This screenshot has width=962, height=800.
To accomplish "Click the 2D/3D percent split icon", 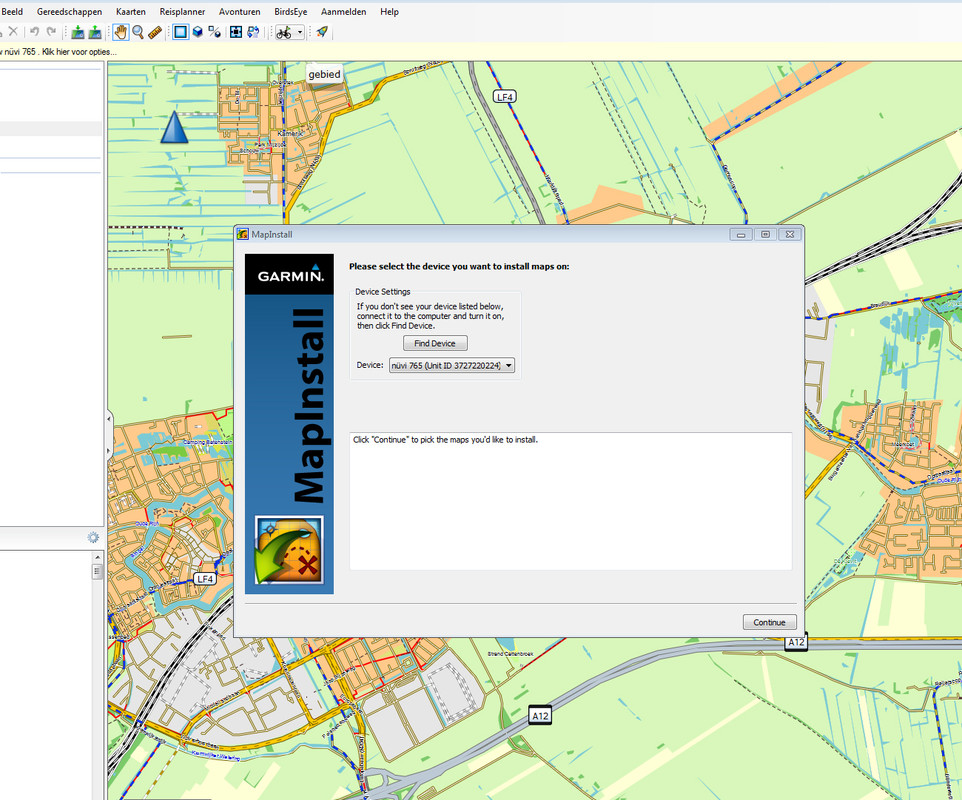I will click(x=214, y=32).
